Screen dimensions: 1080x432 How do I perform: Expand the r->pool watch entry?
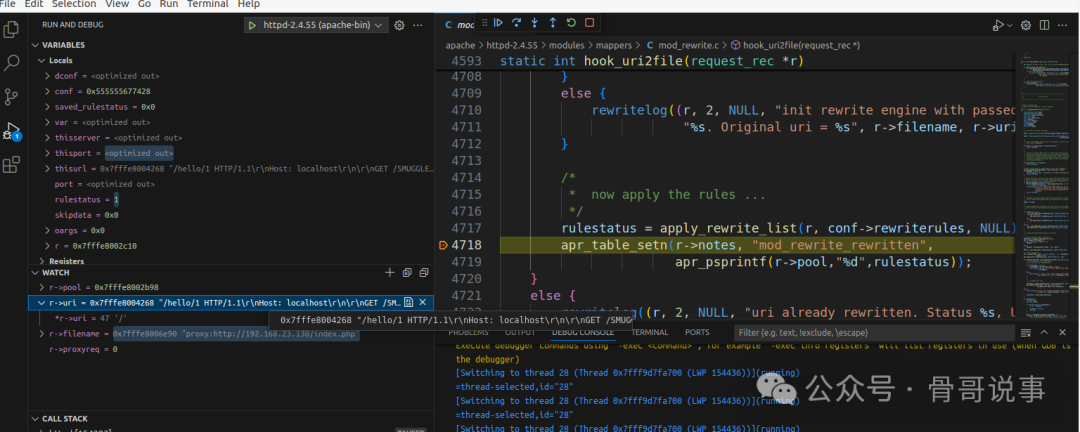(x=42, y=287)
